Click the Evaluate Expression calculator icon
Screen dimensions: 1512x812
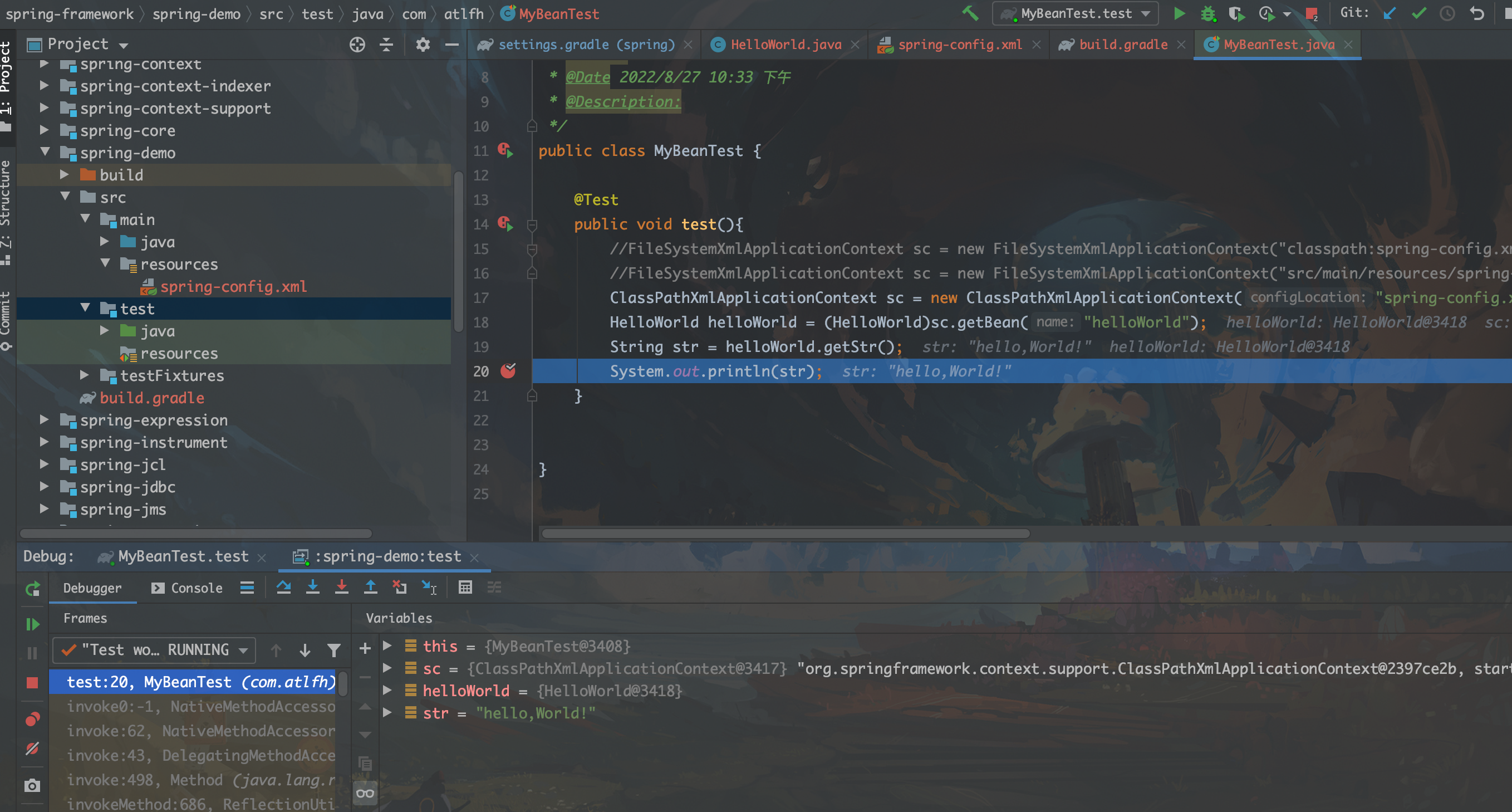[465, 587]
